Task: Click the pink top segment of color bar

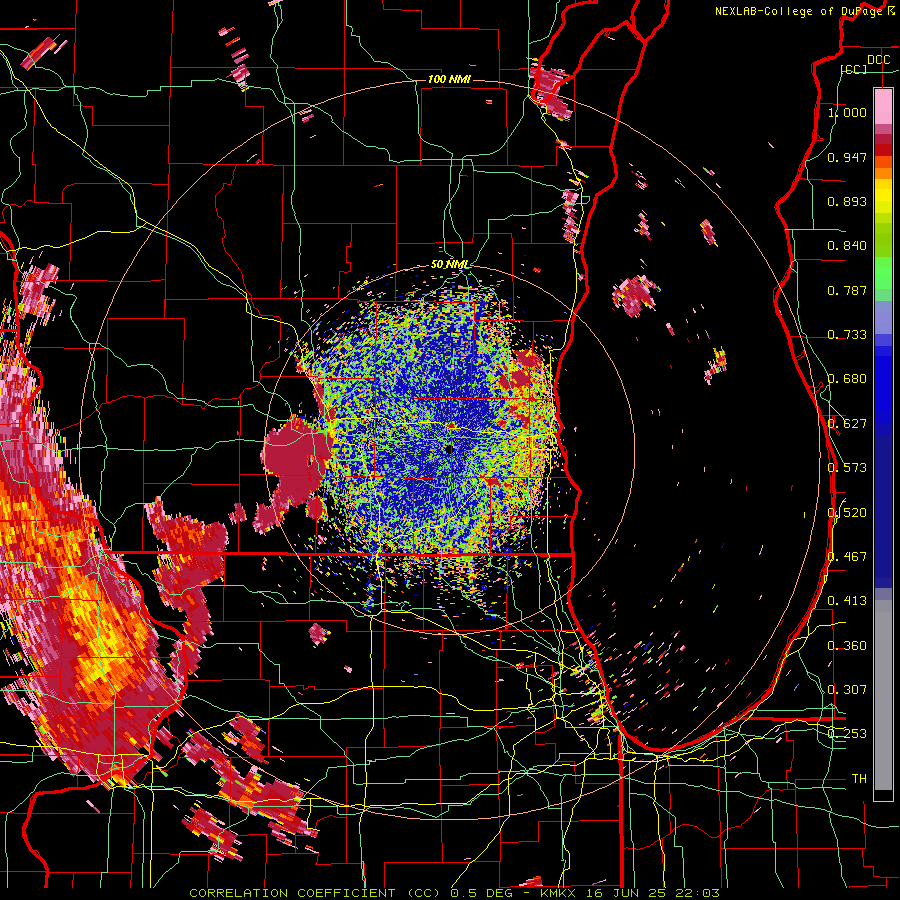Action: (883, 106)
